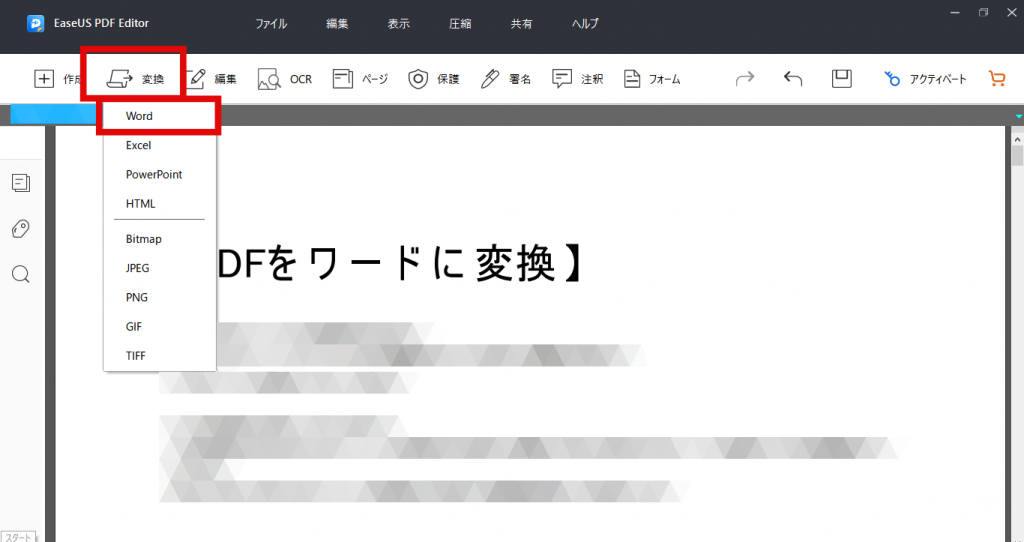
Task: Open the 注釈 (Comment) tool
Action: pyautogui.click(x=577, y=79)
